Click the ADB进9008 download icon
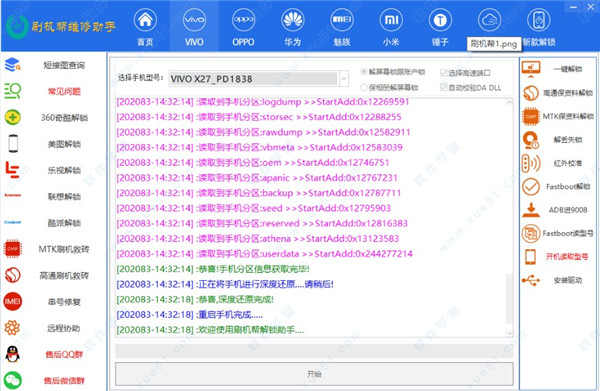Image resolution: width=600 pixels, height=391 pixels. 531,210
